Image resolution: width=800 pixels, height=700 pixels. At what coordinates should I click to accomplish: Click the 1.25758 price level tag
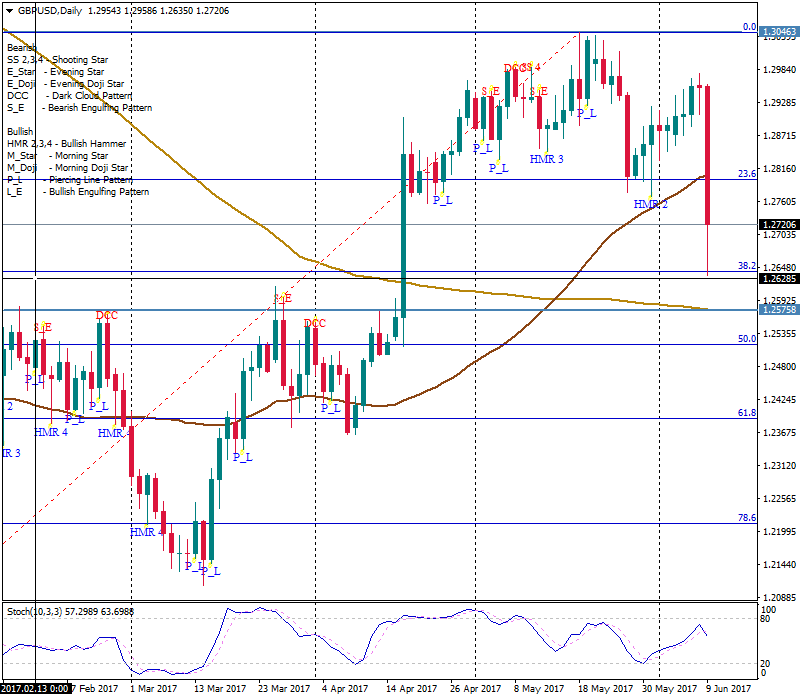(x=779, y=310)
